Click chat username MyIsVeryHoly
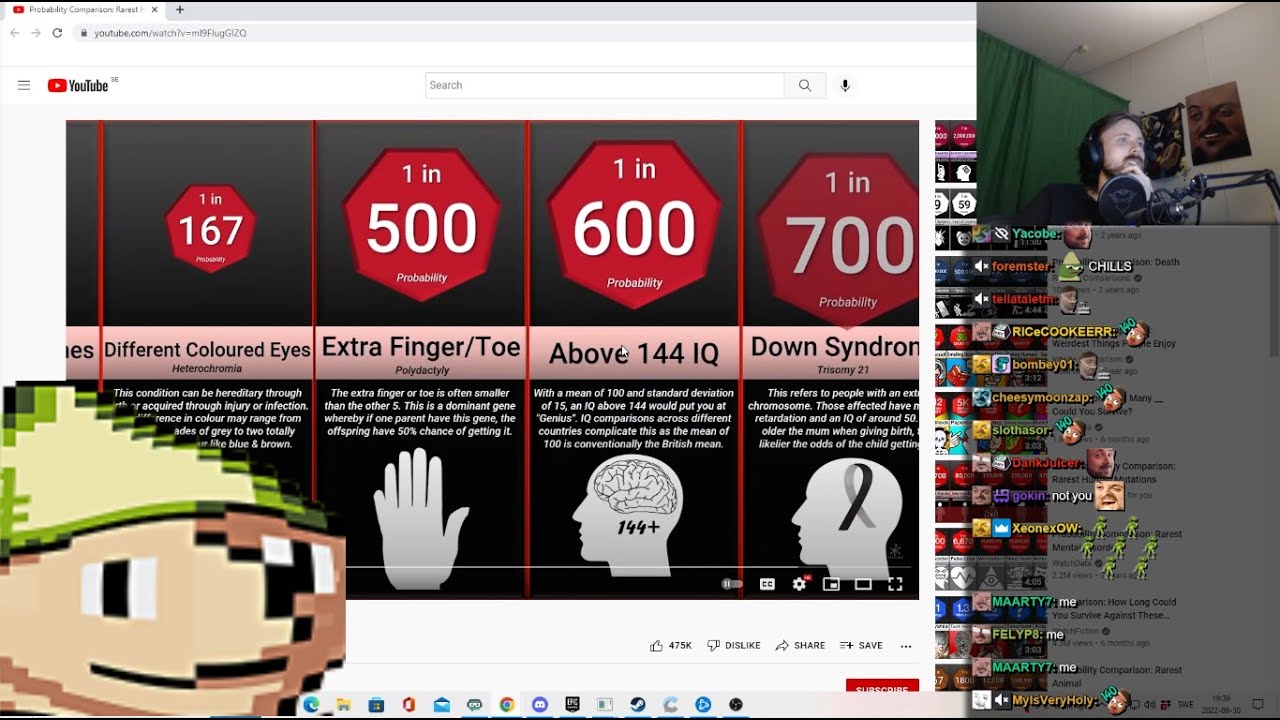Viewport: 1280px width, 720px height. [x=1054, y=700]
